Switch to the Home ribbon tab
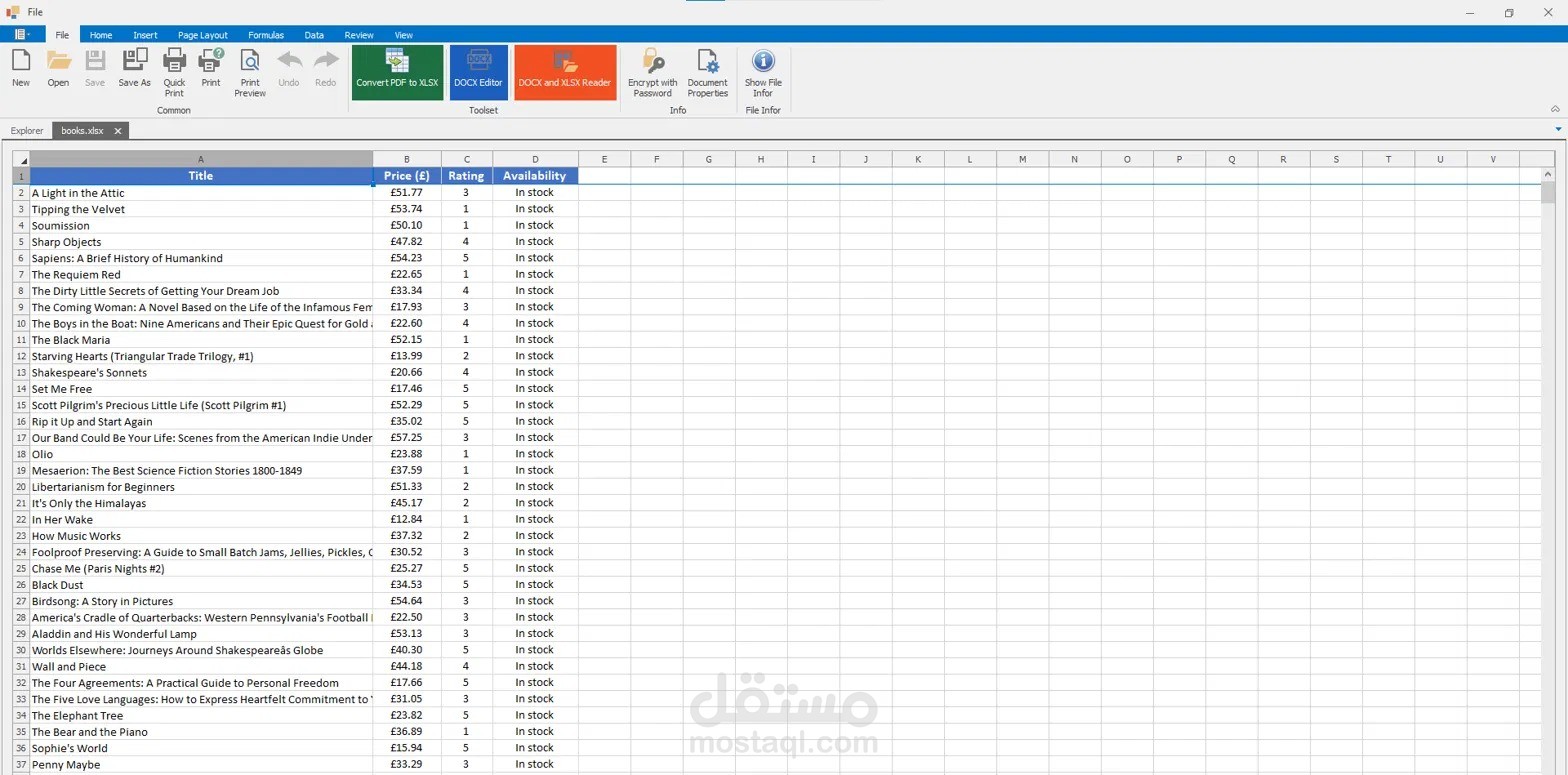The width and height of the screenshot is (1568, 775). click(x=101, y=35)
